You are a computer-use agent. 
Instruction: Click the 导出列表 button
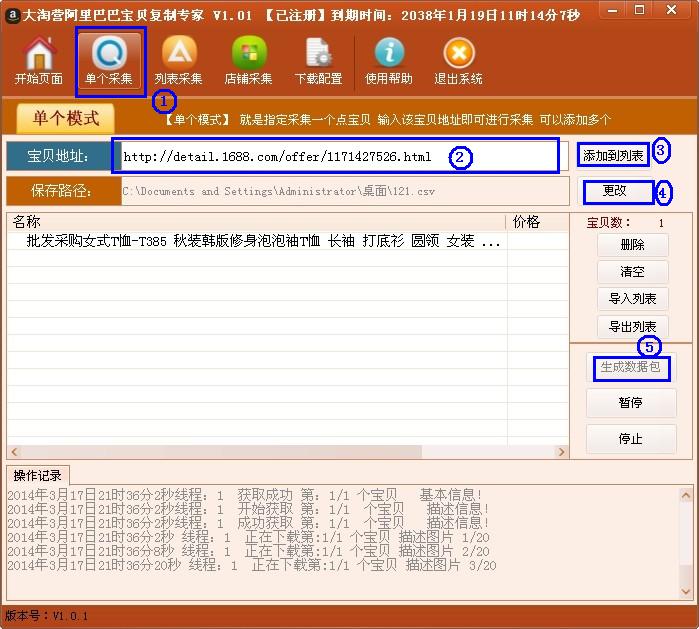coord(632,327)
